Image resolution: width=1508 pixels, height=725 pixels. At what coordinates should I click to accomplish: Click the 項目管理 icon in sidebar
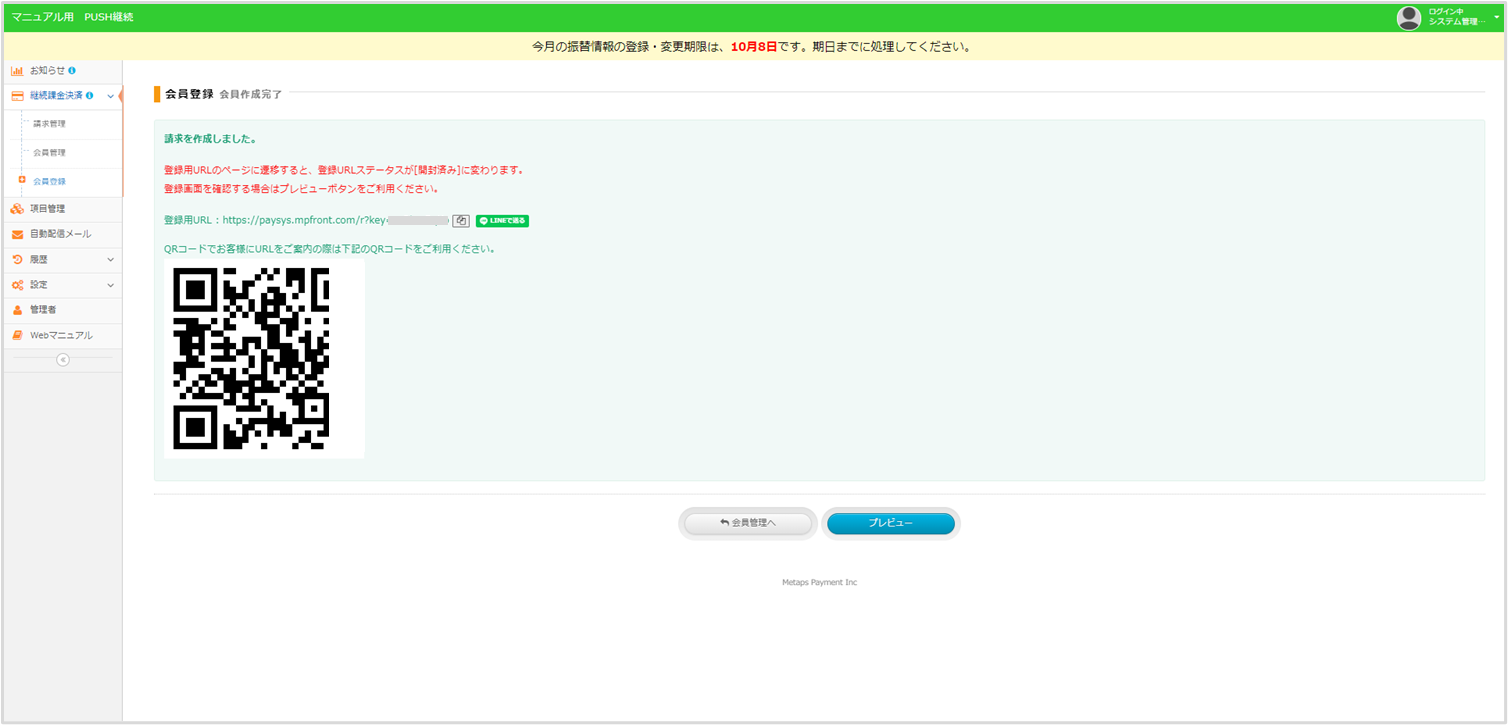pyautogui.click(x=17, y=209)
